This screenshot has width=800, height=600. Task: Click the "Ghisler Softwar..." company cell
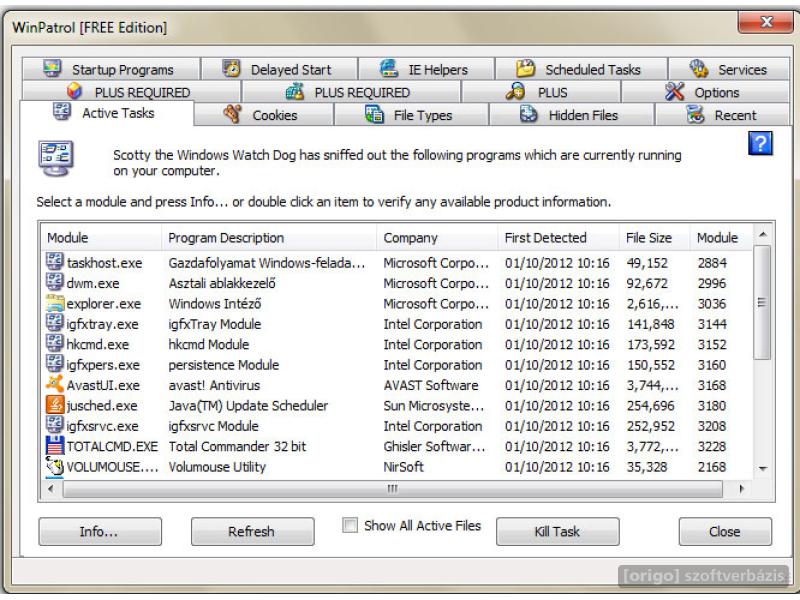434,446
